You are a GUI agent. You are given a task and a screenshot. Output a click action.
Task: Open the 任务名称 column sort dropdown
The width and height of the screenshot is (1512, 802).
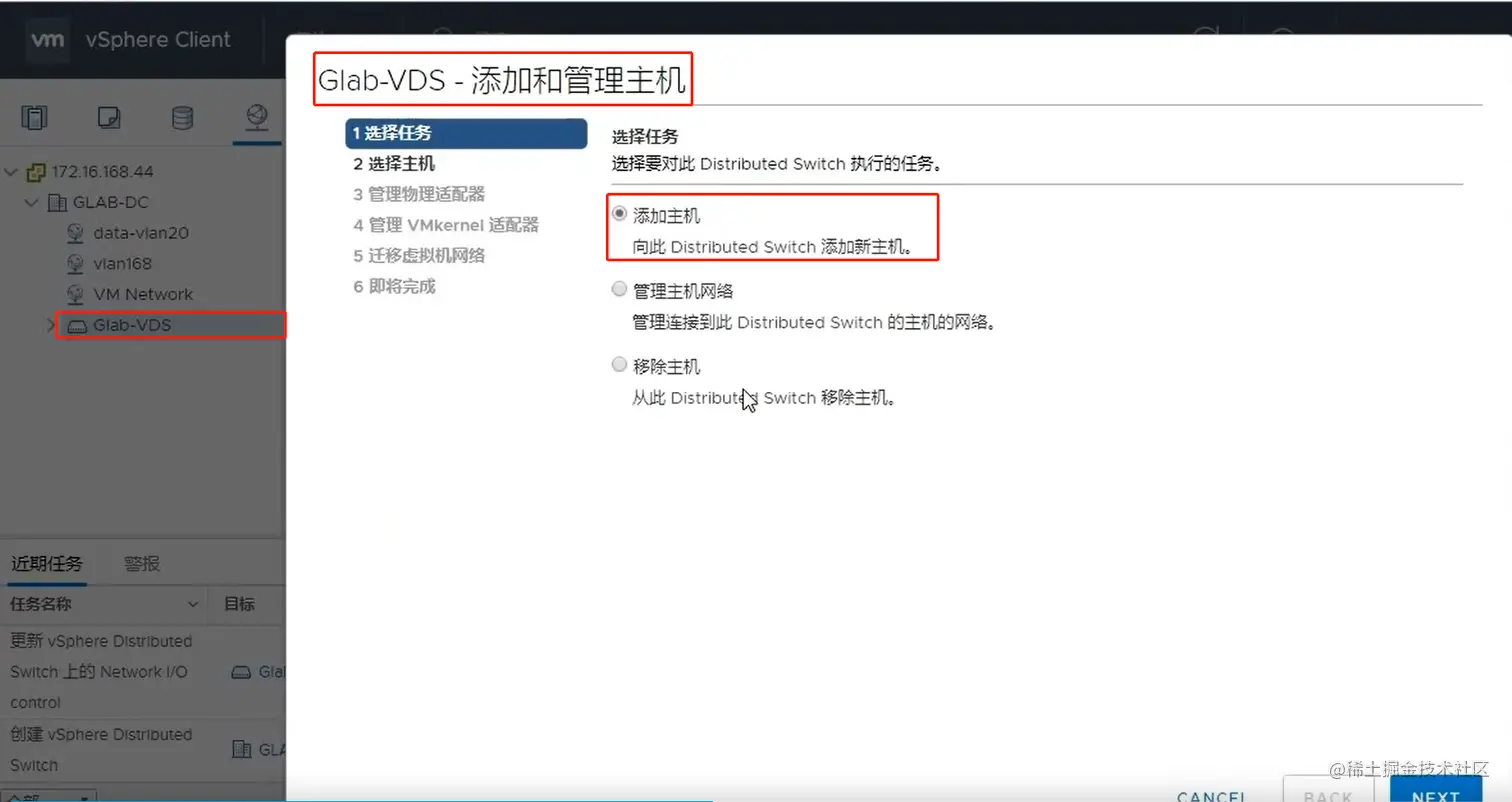point(193,605)
